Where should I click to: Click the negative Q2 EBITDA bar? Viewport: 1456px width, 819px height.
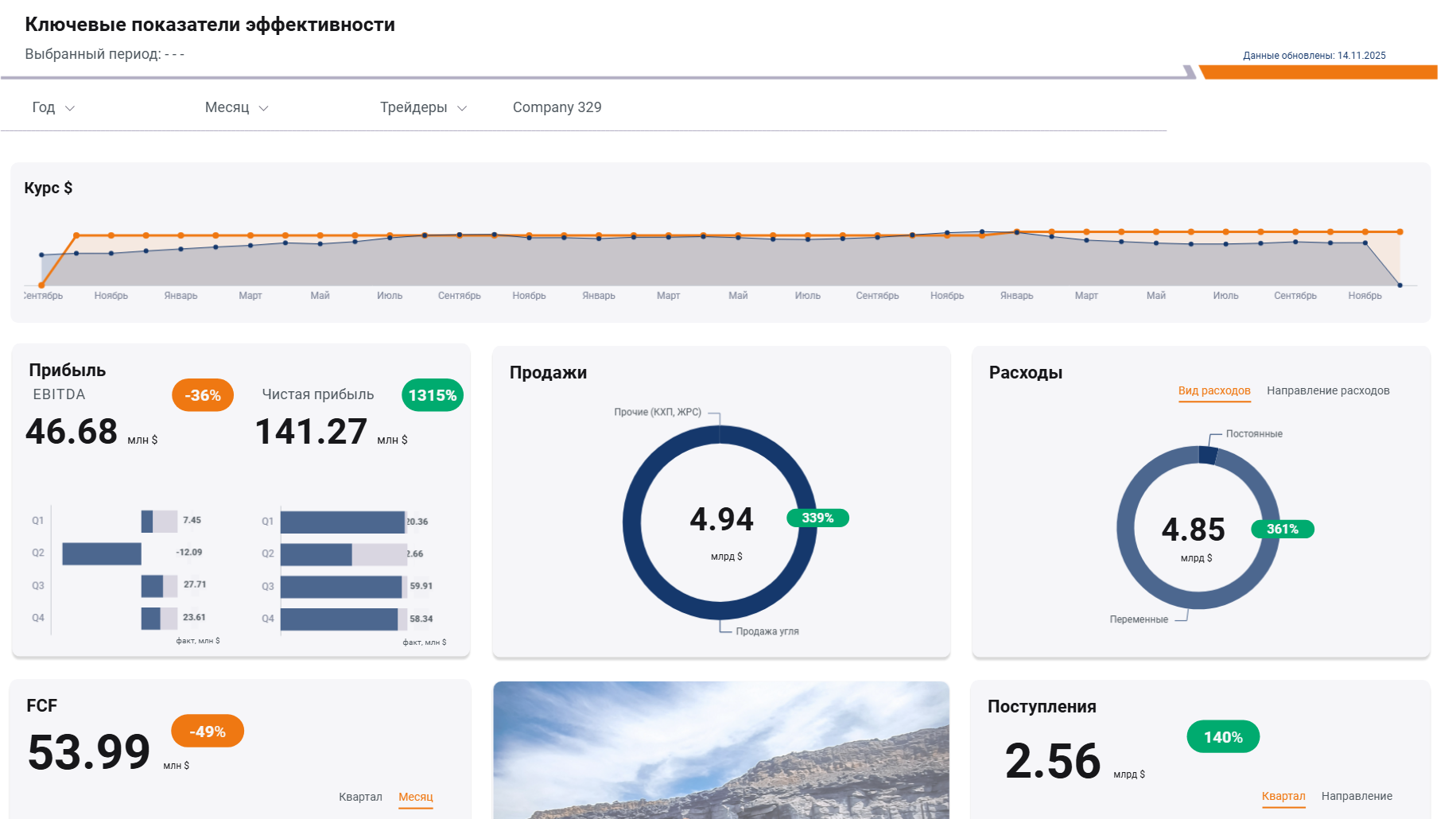click(102, 553)
